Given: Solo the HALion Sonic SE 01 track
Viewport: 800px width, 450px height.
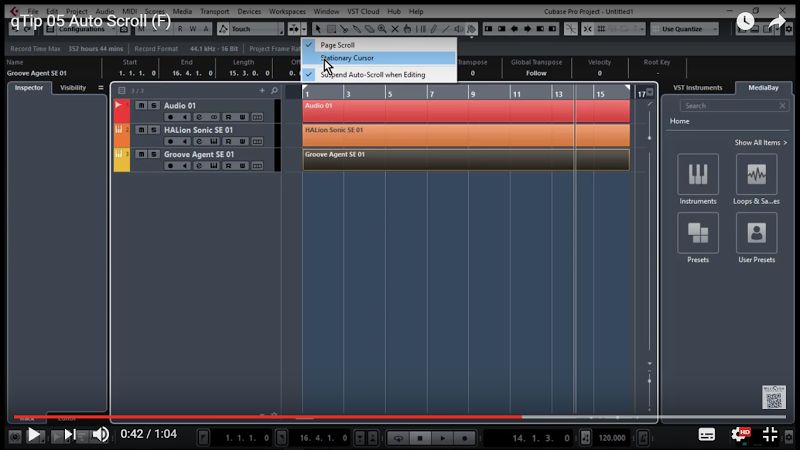Looking at the screenshot, I should (153, 130).
